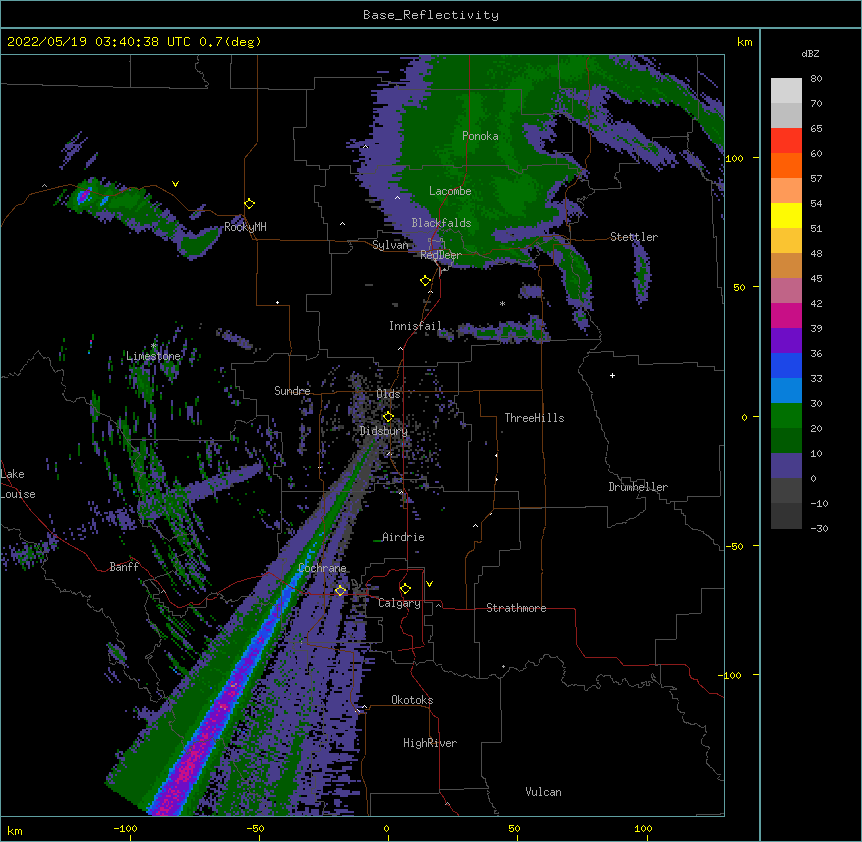Click the Airdrie city label
The image size is (862, 842).
pos(403,537)
